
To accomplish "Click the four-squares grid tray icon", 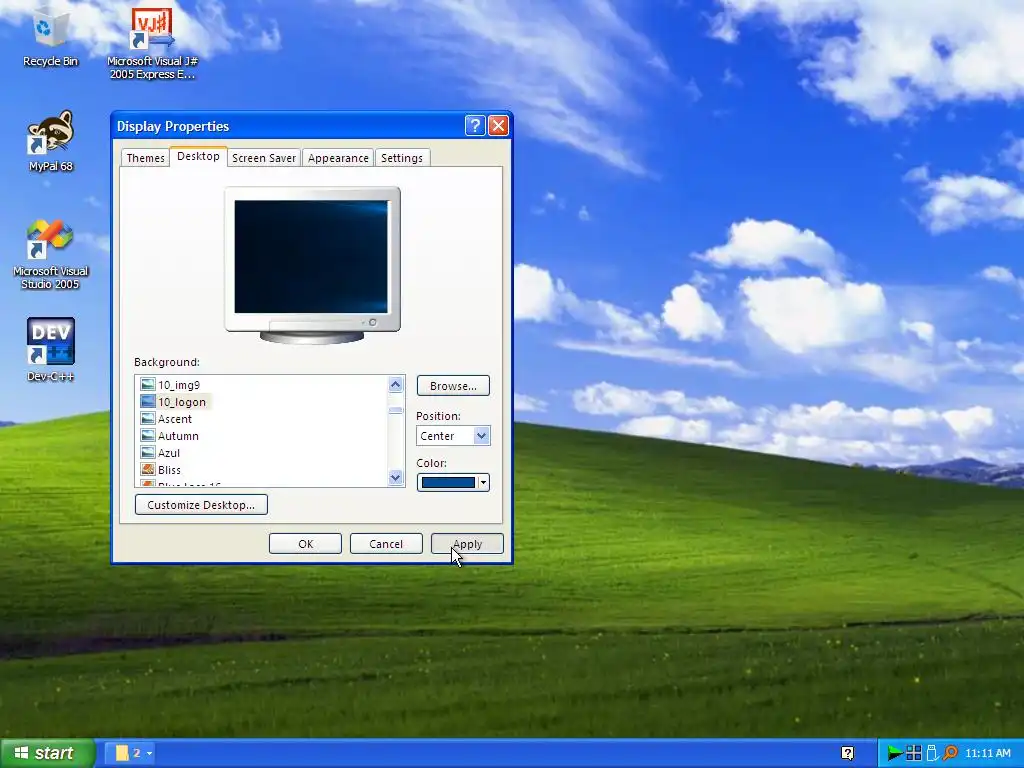I will (x=914, y=753).
